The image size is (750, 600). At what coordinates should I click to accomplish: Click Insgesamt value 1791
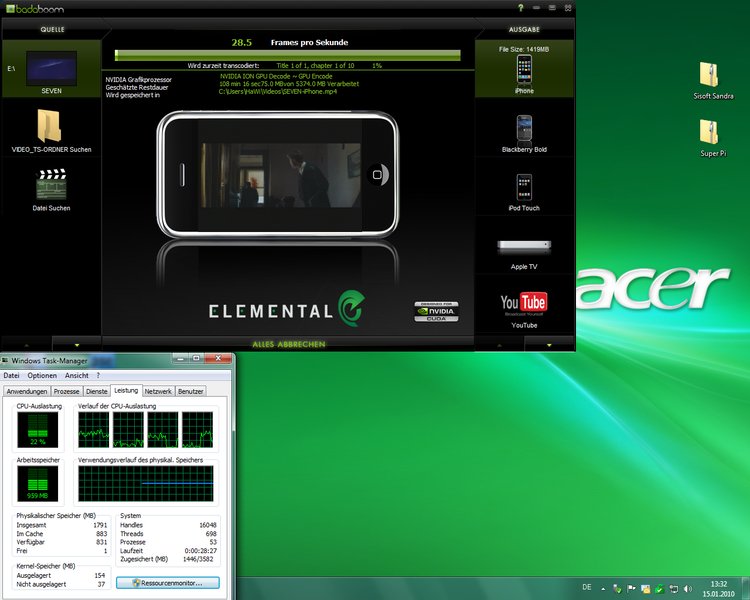(100, 525)
